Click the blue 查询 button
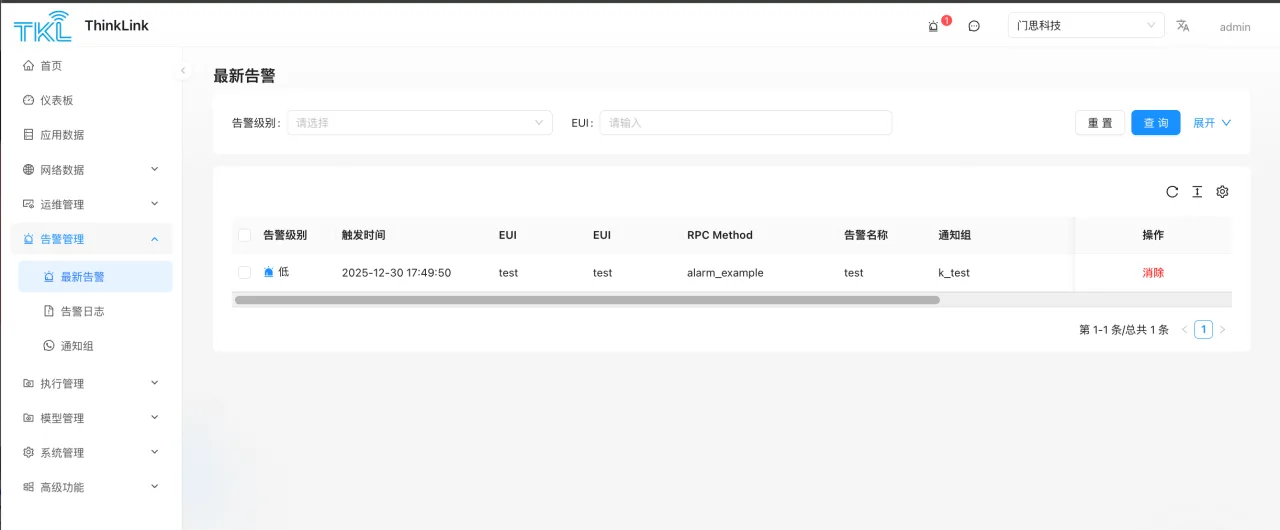The image size is (1280, 530). pyautogui.click(x=1156, y=123)
